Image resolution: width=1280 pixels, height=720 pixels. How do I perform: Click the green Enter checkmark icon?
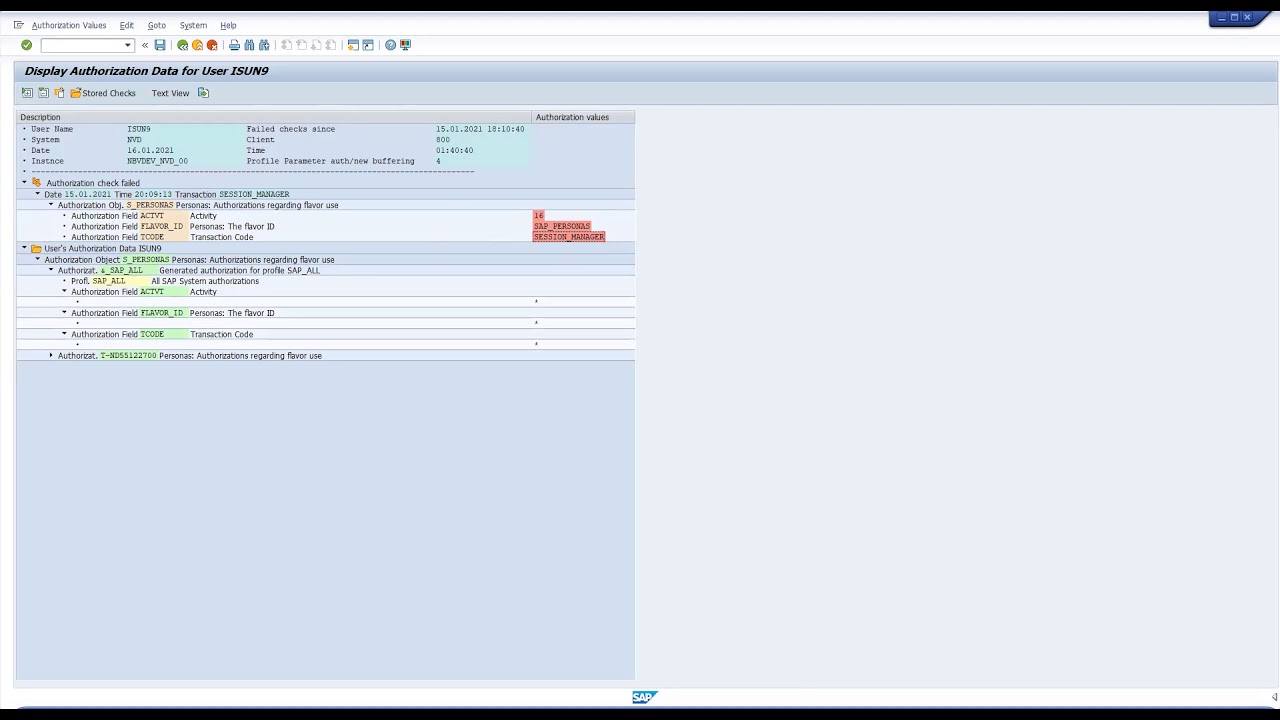26,45
